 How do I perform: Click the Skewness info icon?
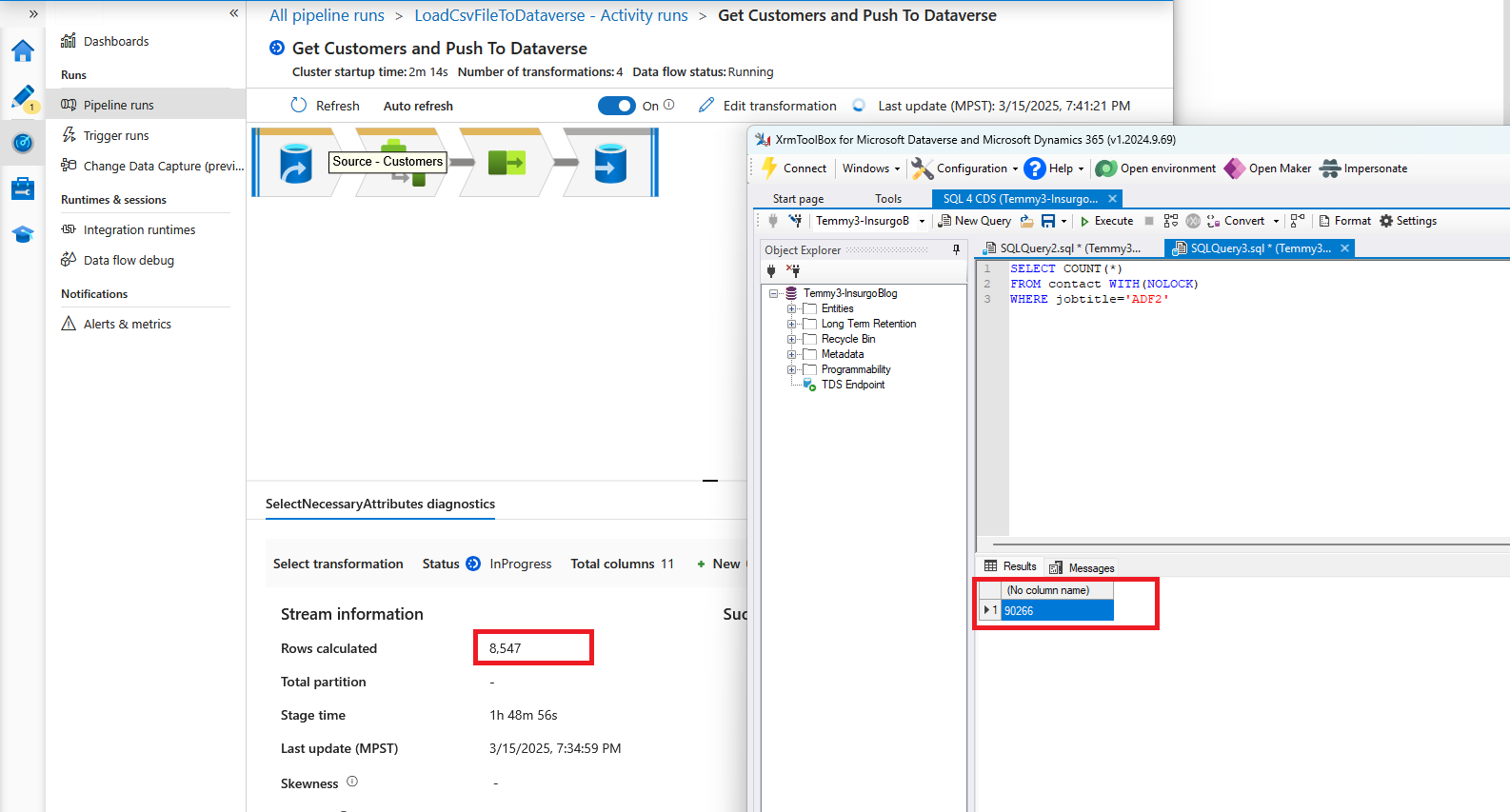pyautogui.click(x=352, y=782)
